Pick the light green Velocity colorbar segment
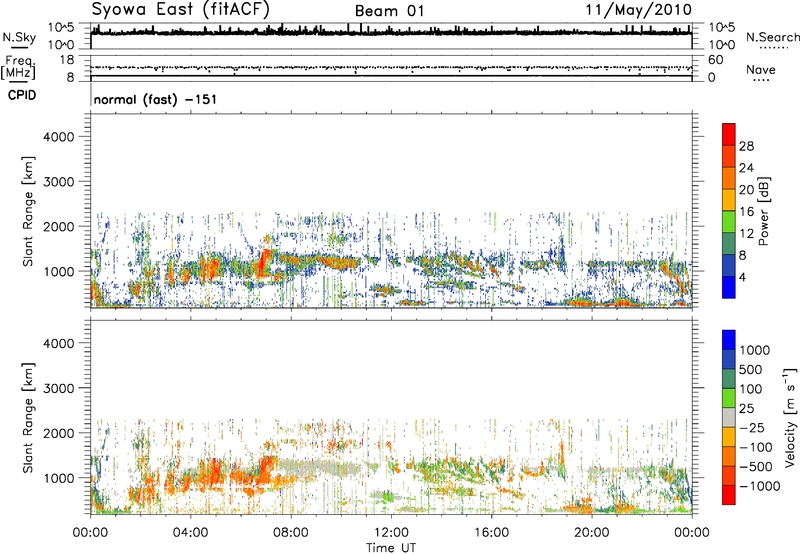 729,399
